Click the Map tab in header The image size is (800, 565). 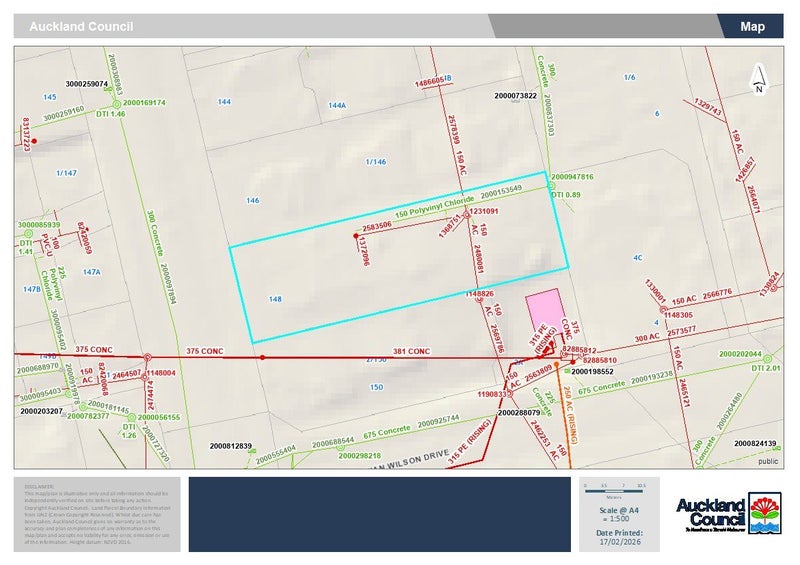coord(752,26)
